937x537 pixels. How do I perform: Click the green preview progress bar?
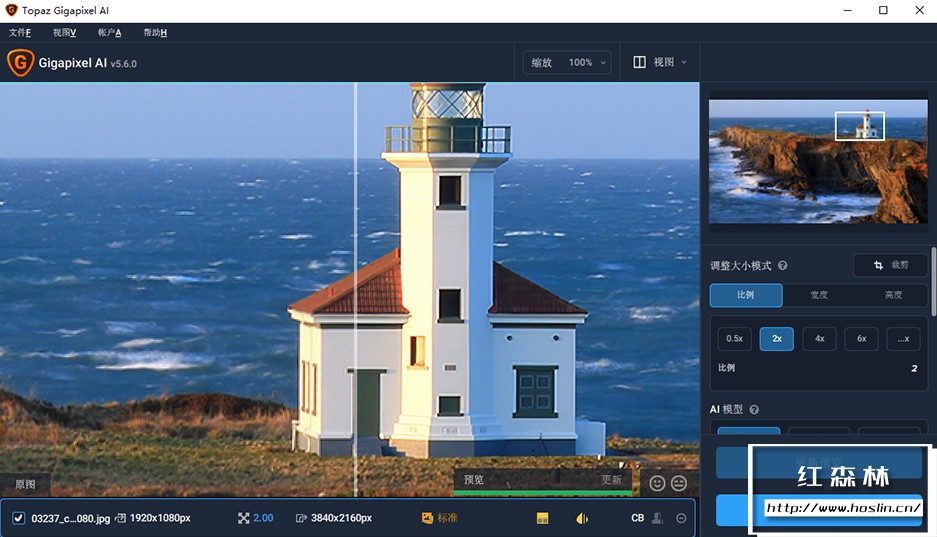point(543,493)
